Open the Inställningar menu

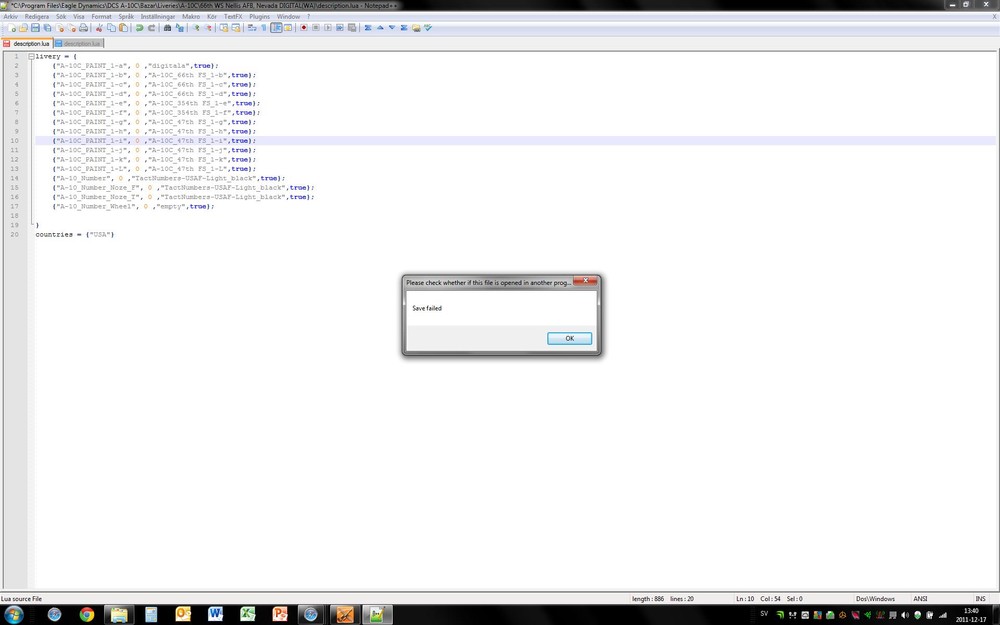tap(158, 17)
